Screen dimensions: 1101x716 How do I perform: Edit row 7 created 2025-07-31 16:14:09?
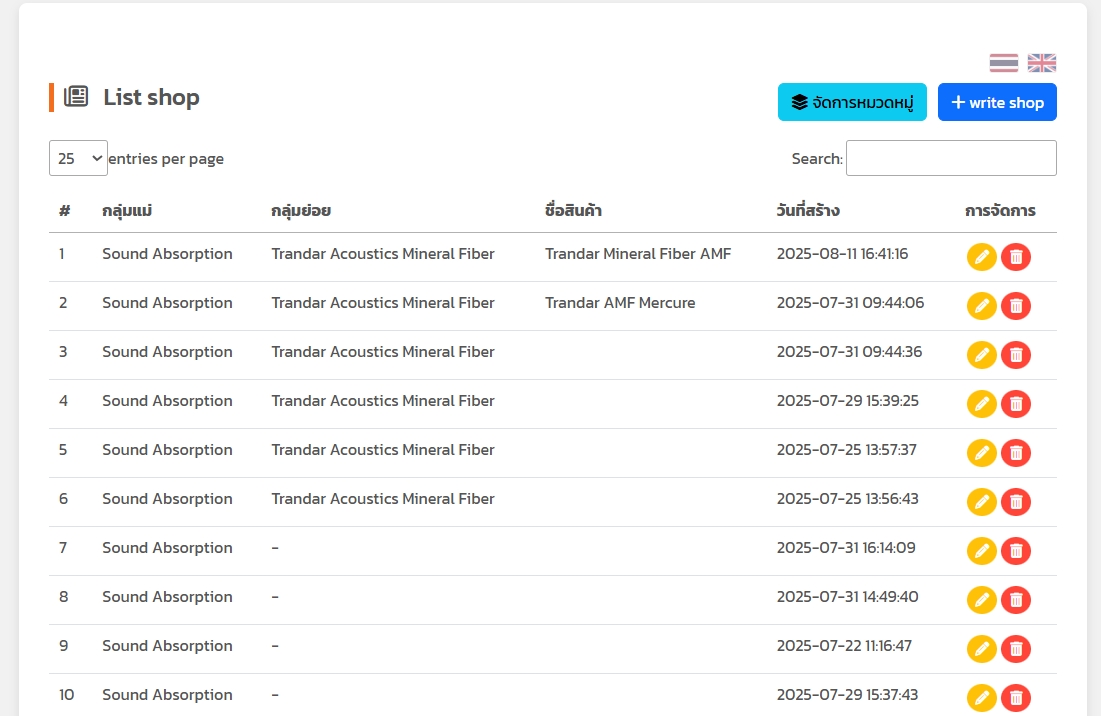pyautogui.click(x=982, y=551)
